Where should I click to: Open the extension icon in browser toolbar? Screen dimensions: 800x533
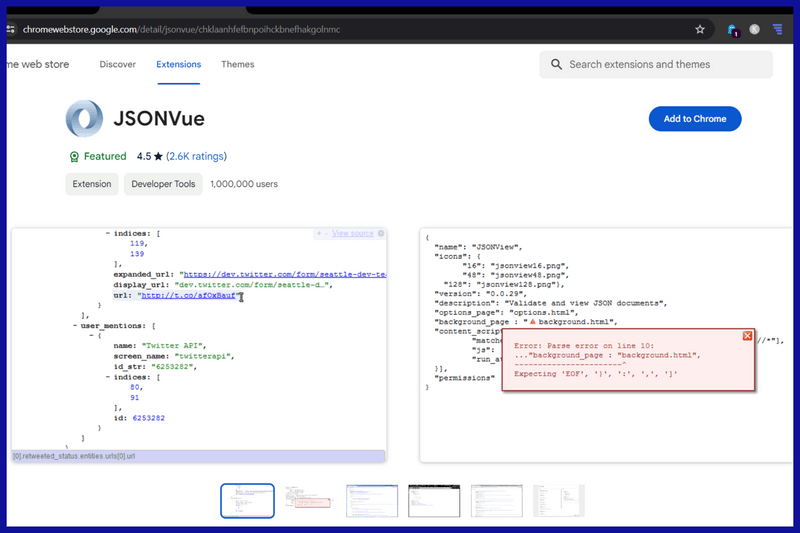point(732,30)
